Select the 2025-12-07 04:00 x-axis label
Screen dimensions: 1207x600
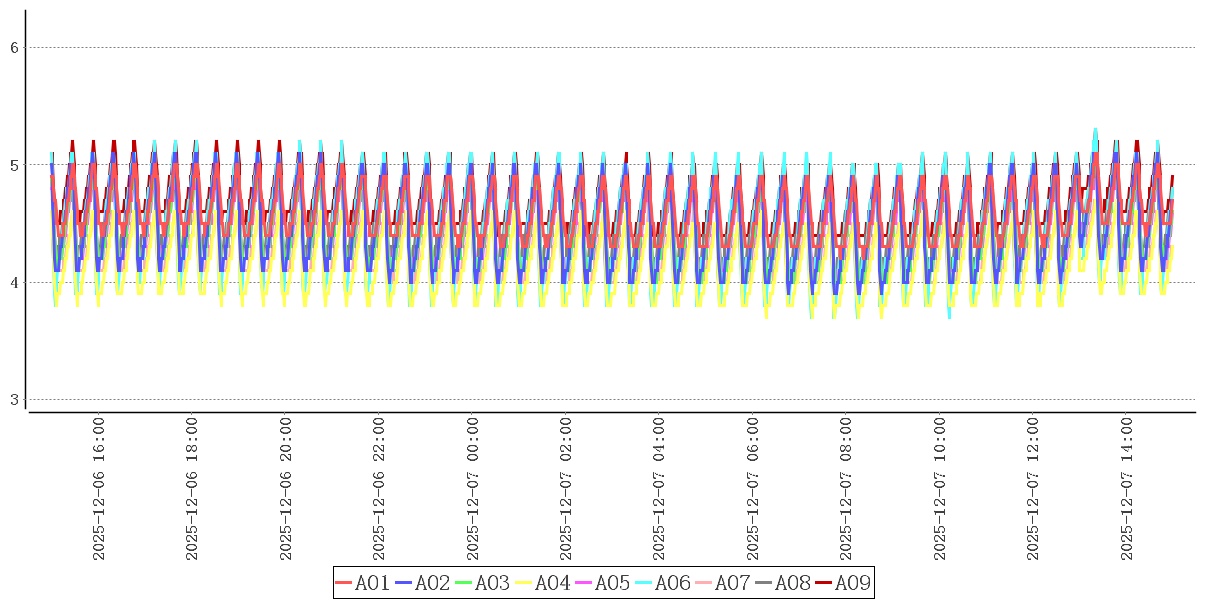pyautogui.click(x=659, y=489)
